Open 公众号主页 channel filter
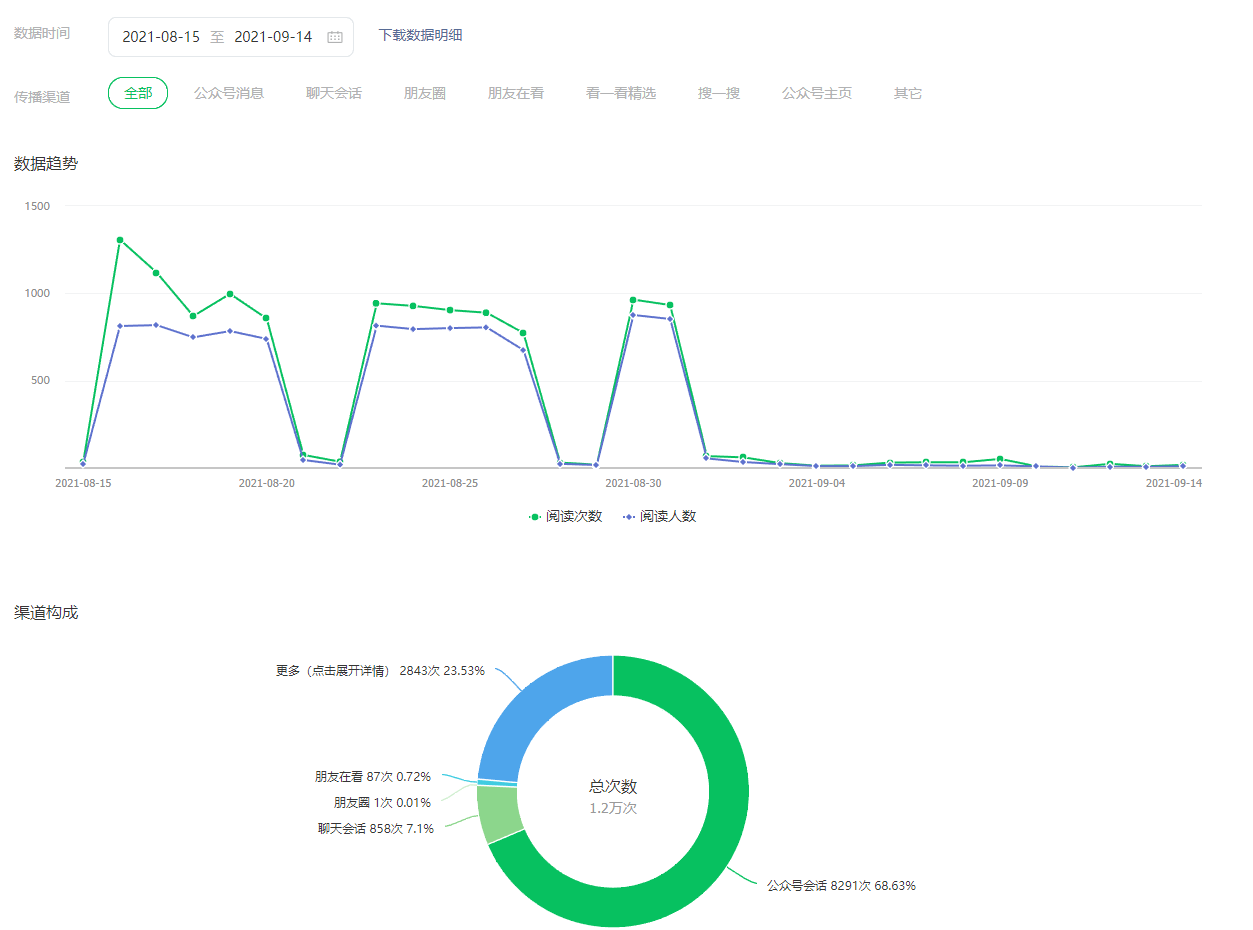The height and width of the screenshot is (930, 1253). (x=817, y=93)
